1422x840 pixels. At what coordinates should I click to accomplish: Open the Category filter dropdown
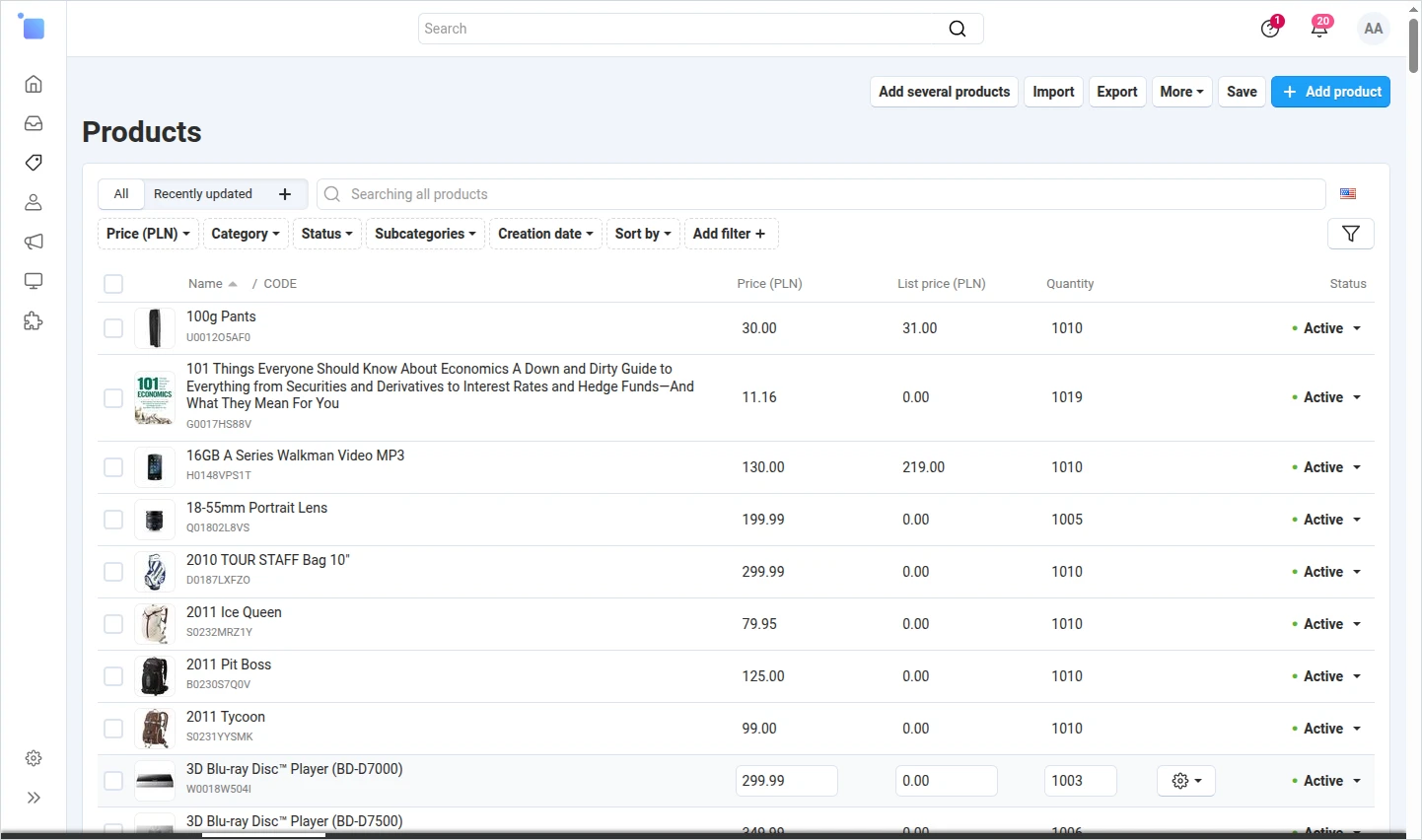coord(246,234)
